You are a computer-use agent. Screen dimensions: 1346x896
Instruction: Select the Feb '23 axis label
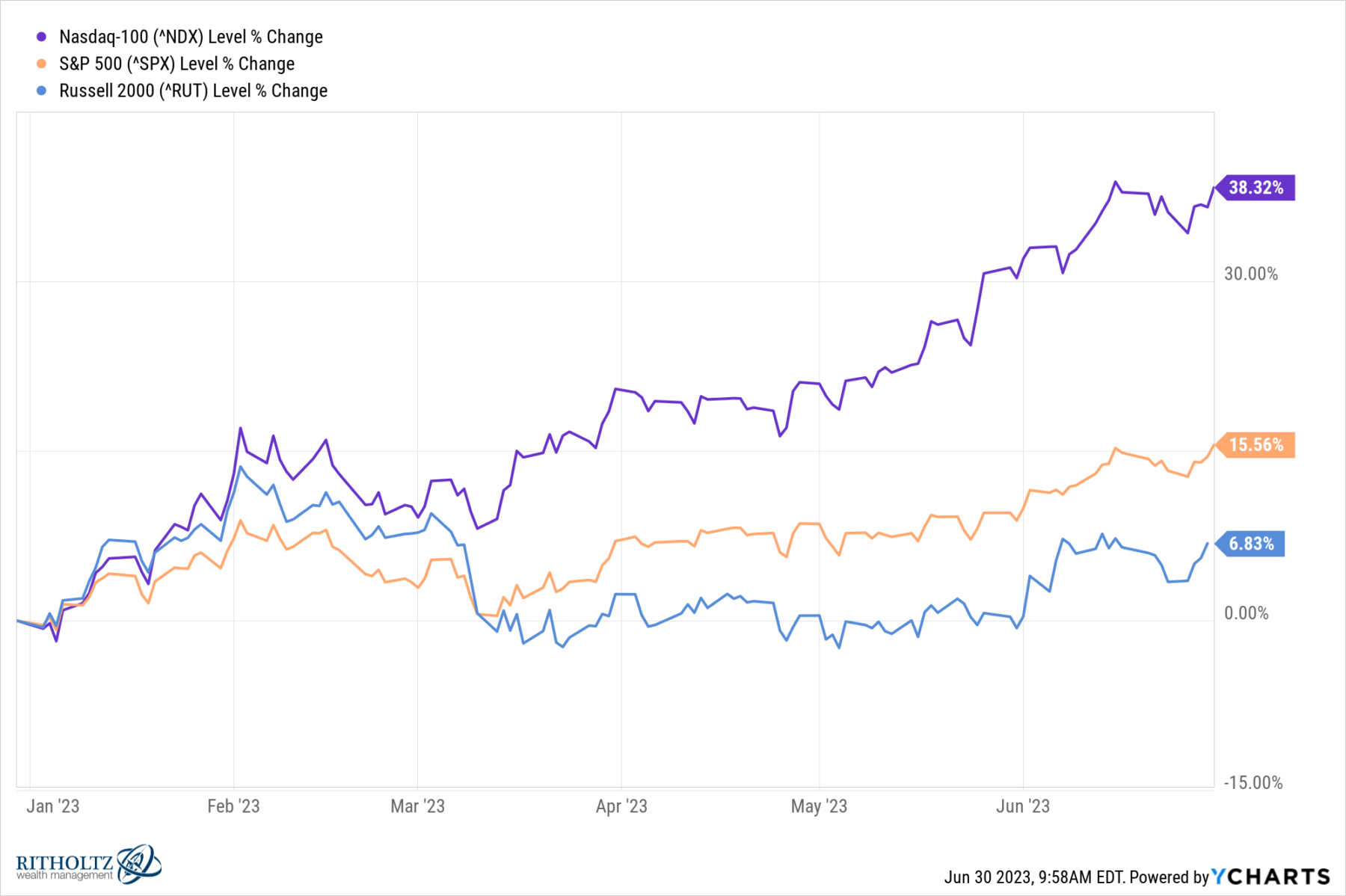pyautogui.click(x=233, y=806)
